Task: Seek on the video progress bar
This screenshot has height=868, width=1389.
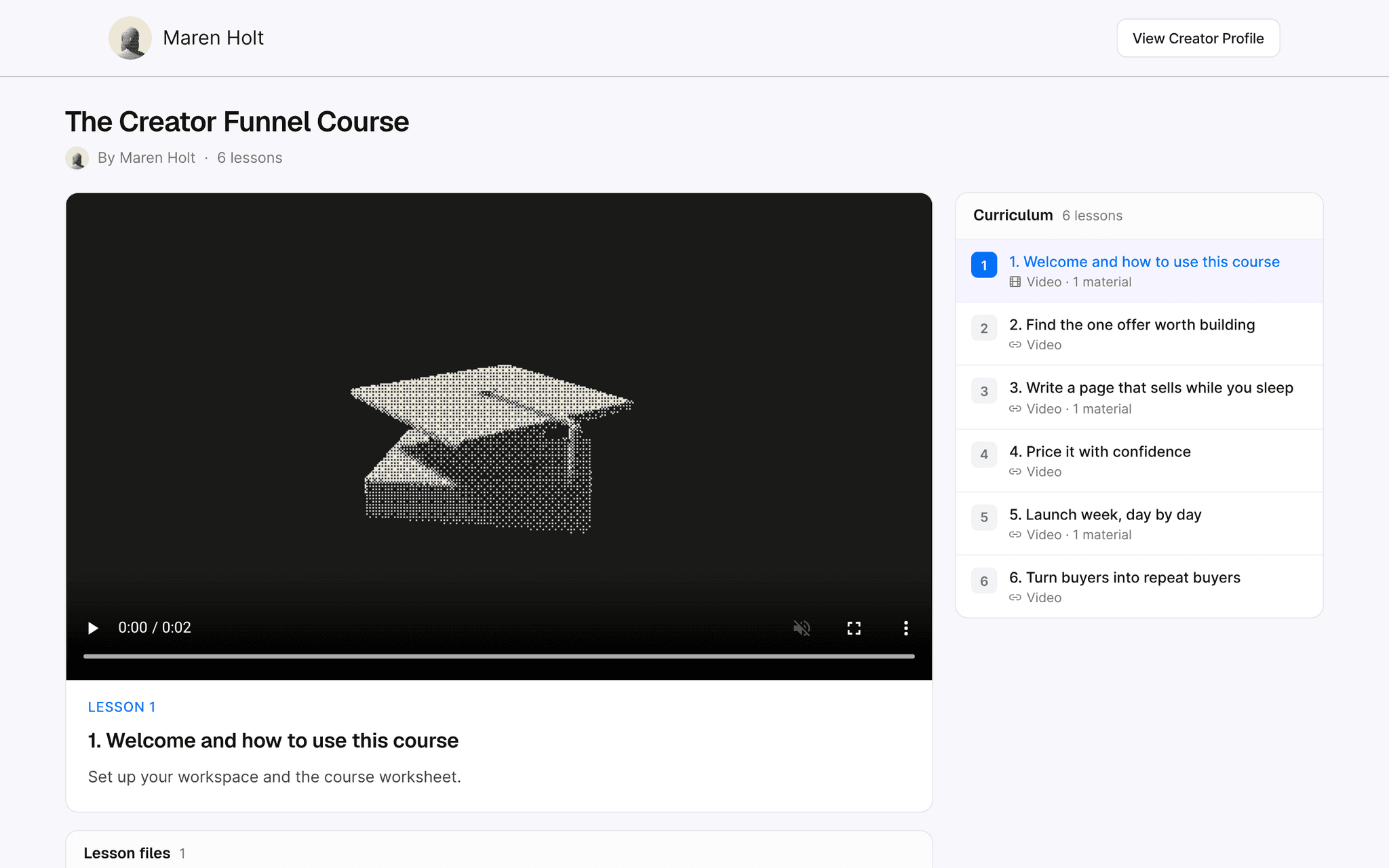Action: point(499,656)
